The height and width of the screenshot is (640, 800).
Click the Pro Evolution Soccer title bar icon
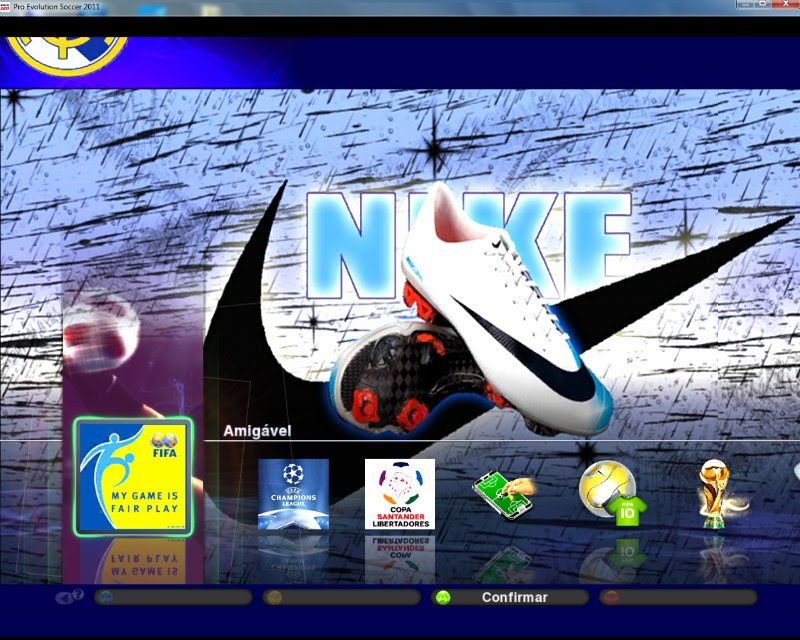[6, 6]
